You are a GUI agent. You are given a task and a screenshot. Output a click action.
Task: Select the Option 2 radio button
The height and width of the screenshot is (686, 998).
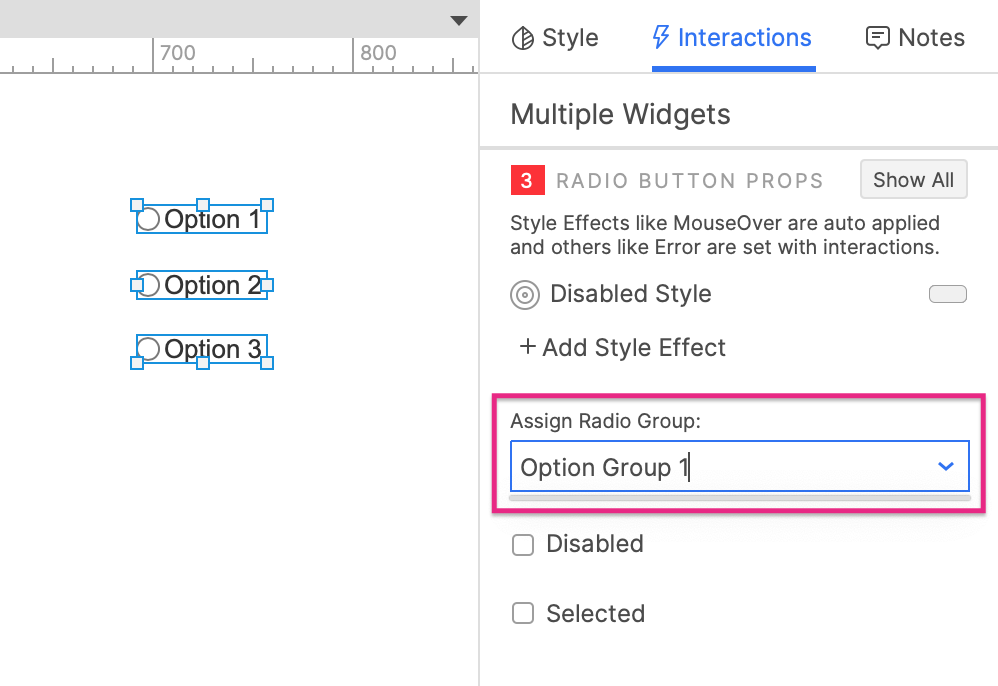[148, 284]
